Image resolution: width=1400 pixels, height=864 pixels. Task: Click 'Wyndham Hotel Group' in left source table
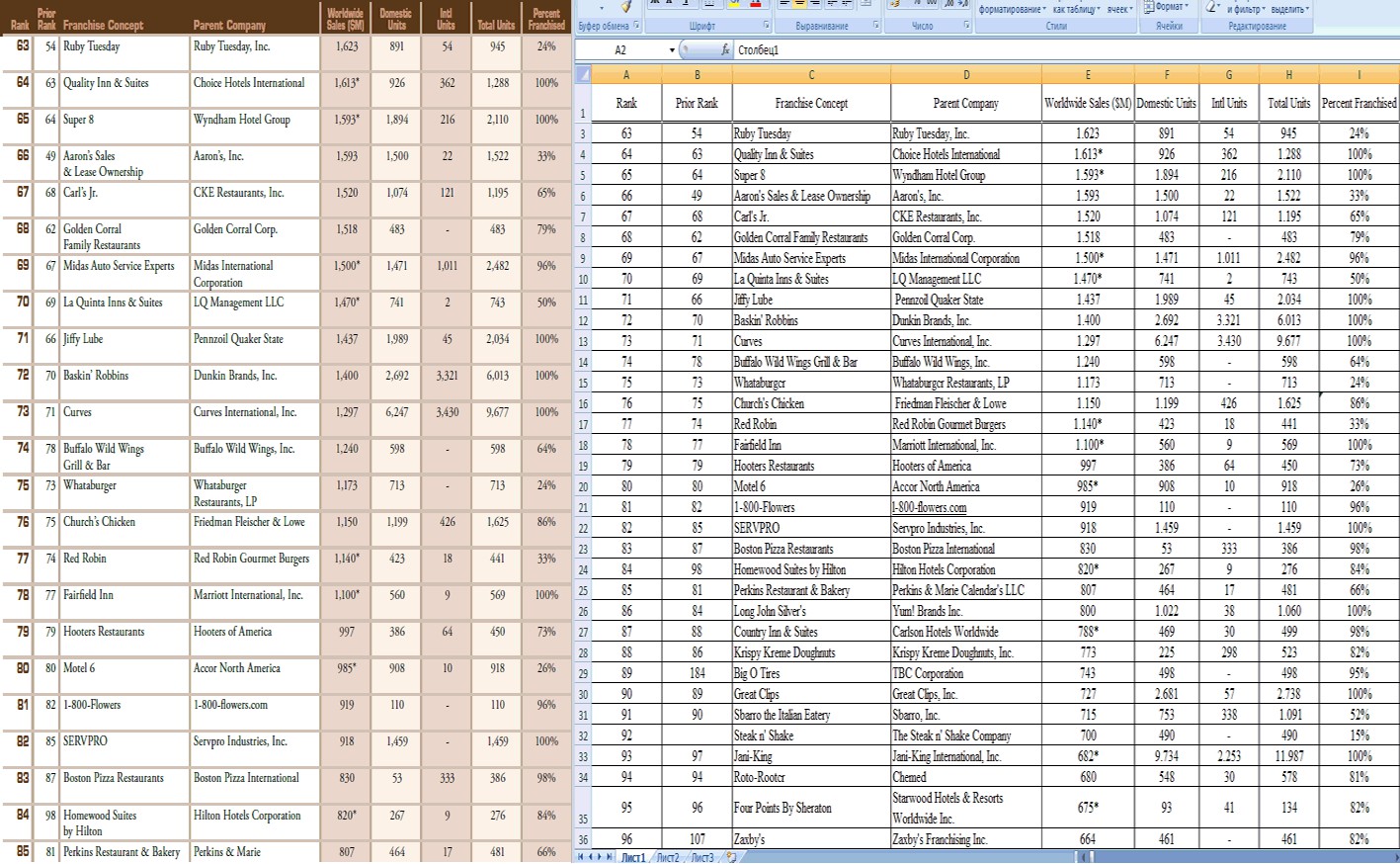click(x=242, y=120)
